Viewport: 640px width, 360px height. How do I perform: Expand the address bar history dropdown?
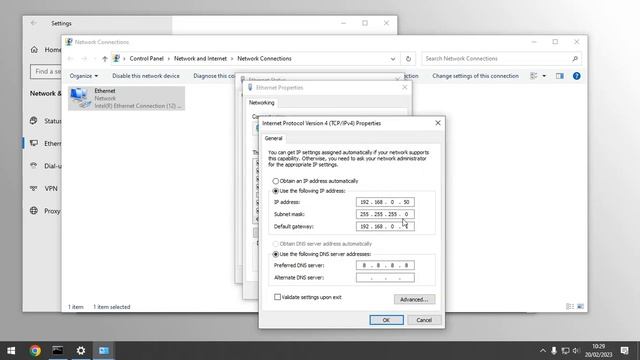tap(393, 59)
